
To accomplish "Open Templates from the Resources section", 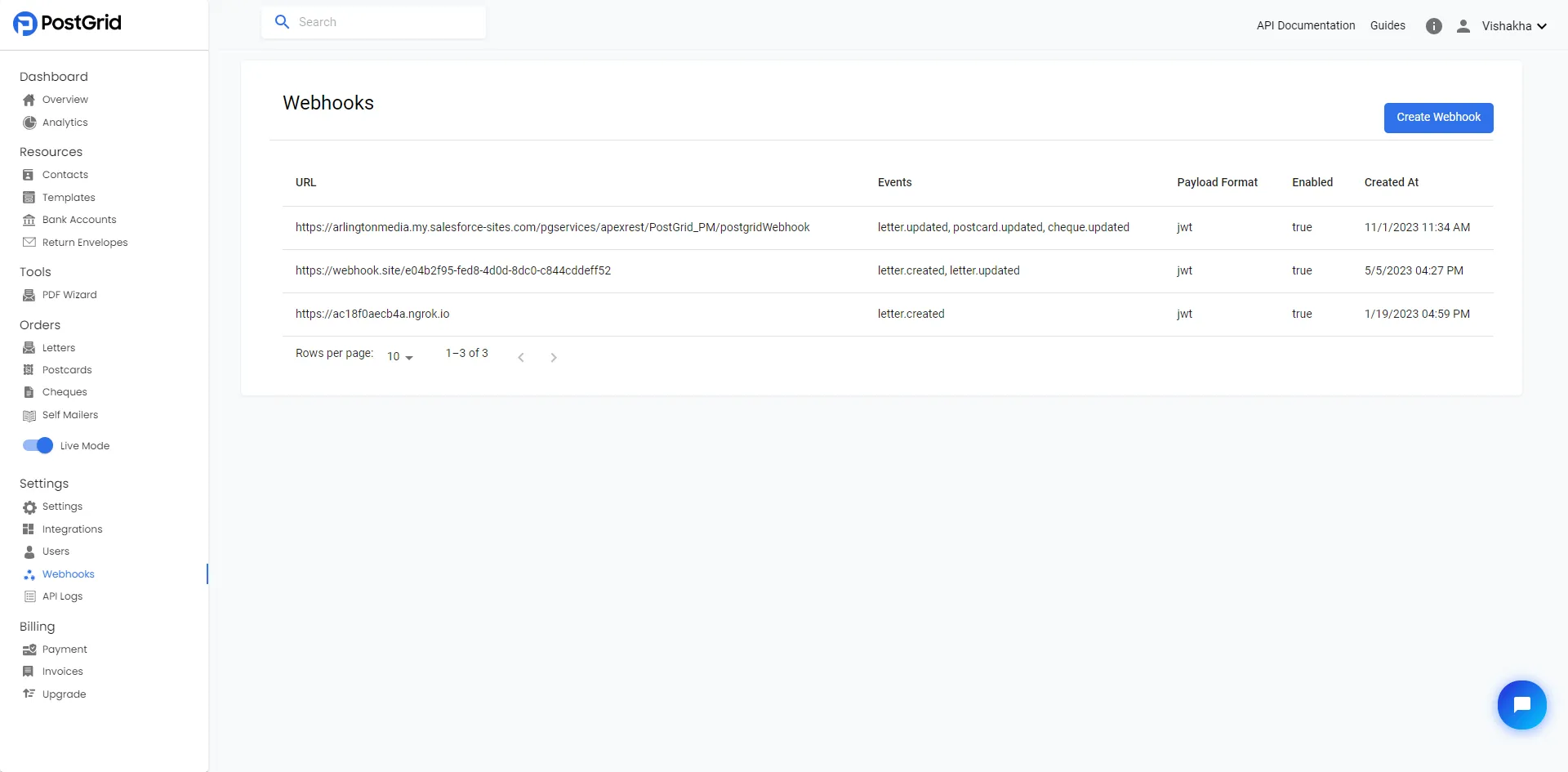I will click(x=67, y=197).
